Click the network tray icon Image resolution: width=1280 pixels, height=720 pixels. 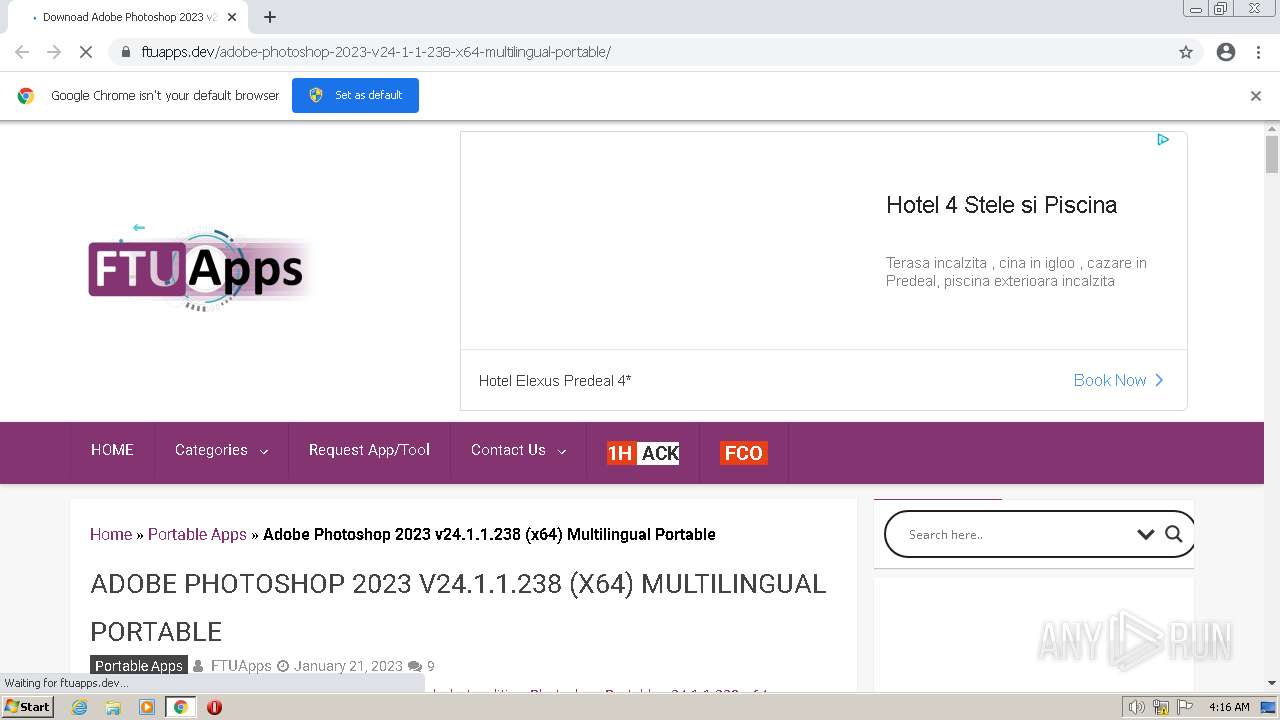(1161, 707)
